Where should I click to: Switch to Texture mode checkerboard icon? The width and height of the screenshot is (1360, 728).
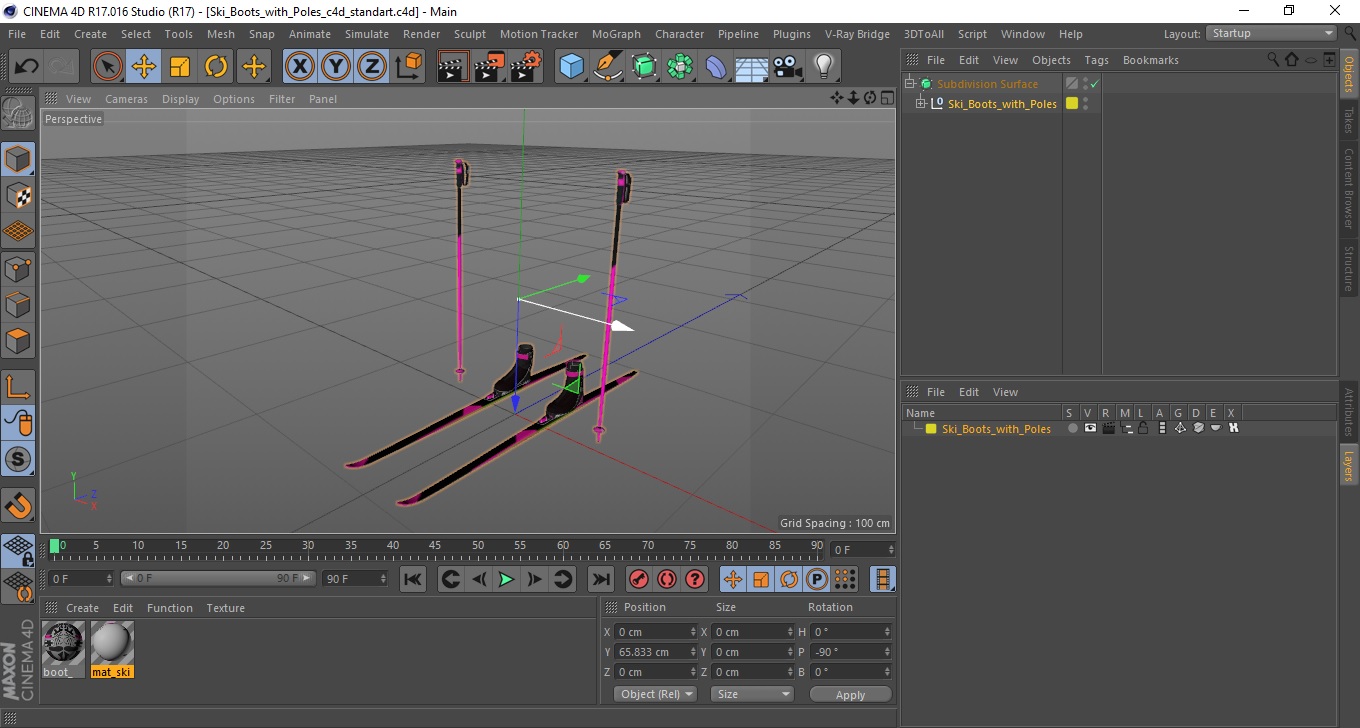pos(18,195)
